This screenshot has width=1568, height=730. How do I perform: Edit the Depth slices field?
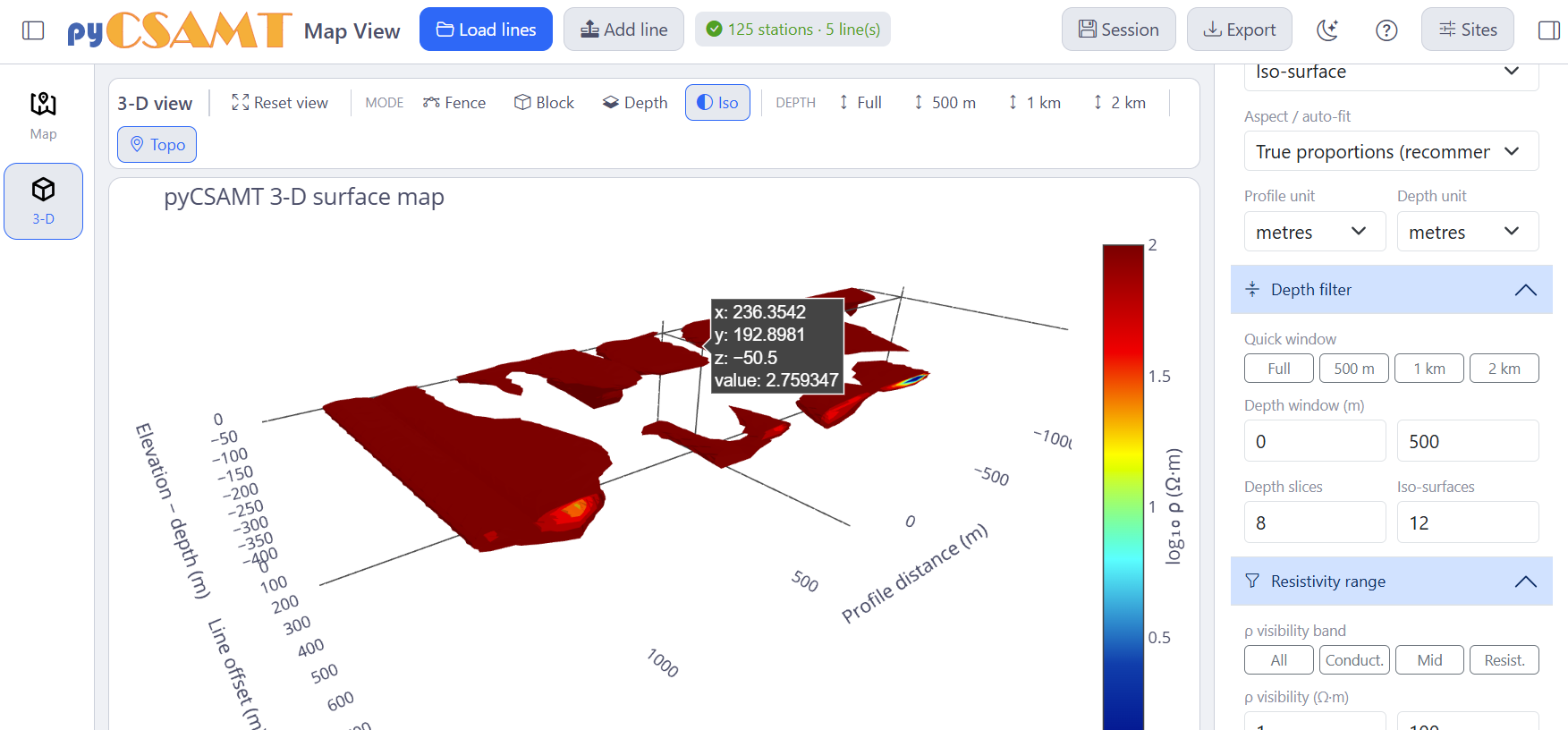tap(1315, 522)
